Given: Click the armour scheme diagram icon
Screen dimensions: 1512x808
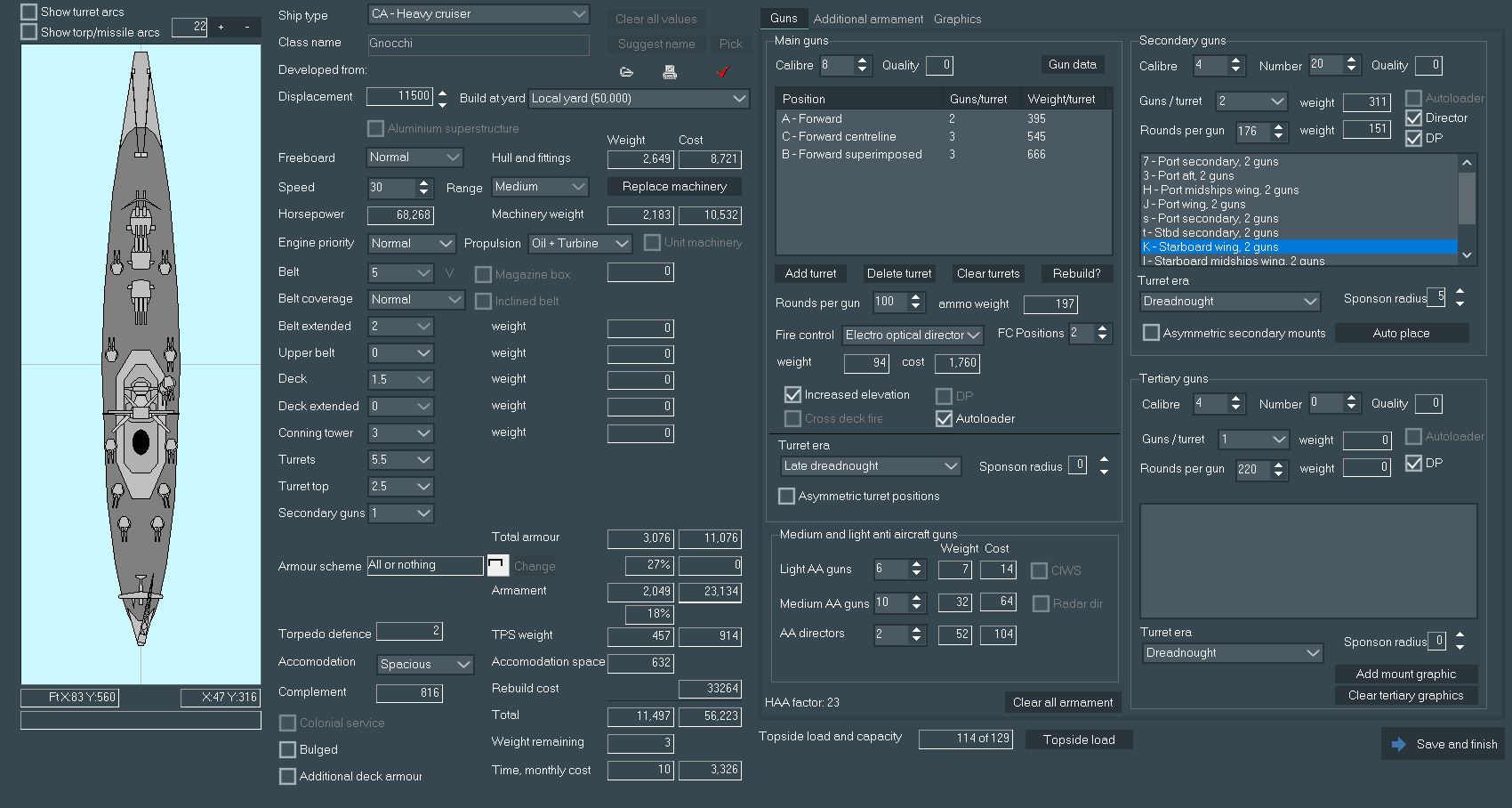Looking at the screenshot, I should [x=498, y=565].
